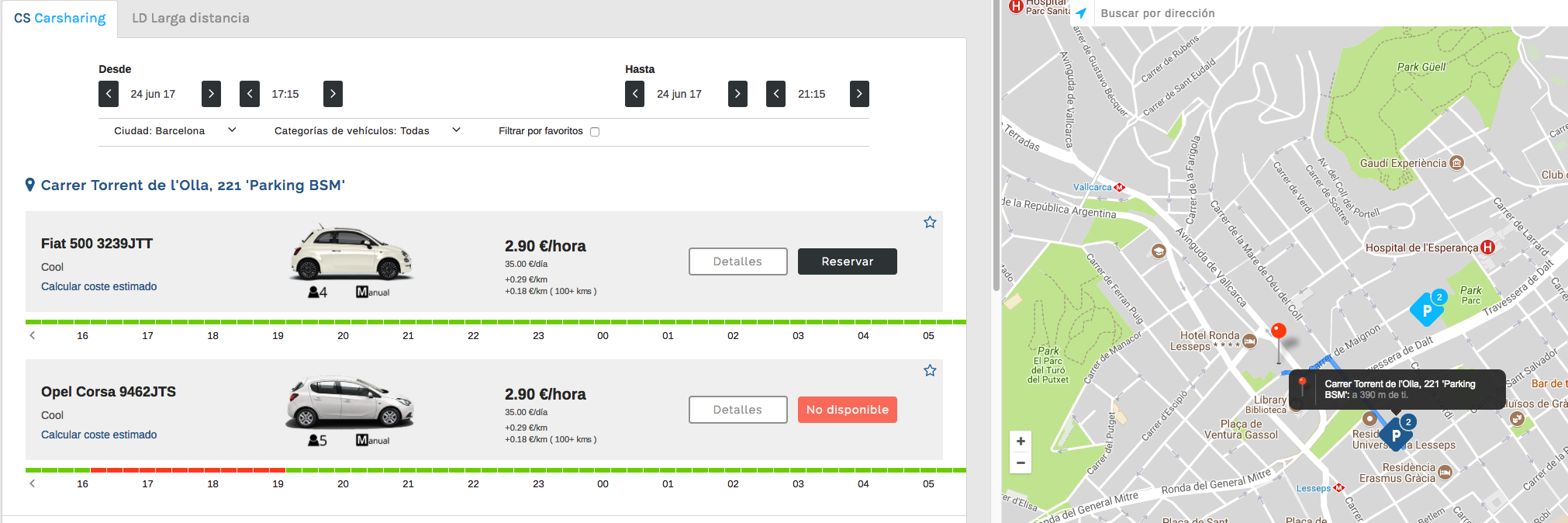Click next arrow for Desde date
This screenshot has height=523, width=1568.
coord(211,94)
